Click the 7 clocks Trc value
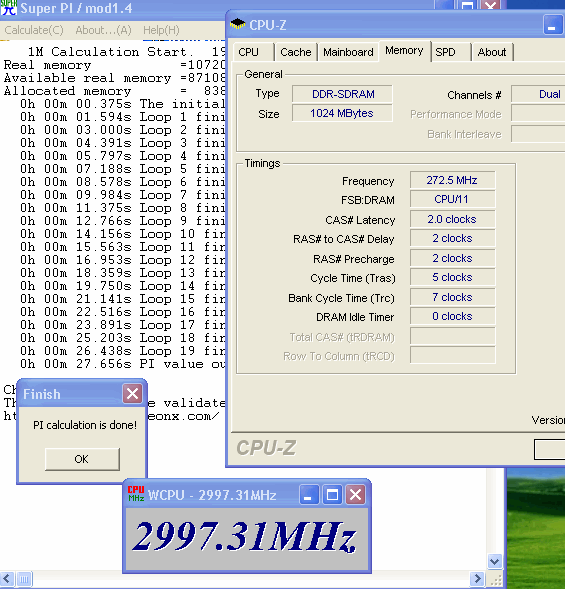The image size is (565, 589). (x=452, y=297)
